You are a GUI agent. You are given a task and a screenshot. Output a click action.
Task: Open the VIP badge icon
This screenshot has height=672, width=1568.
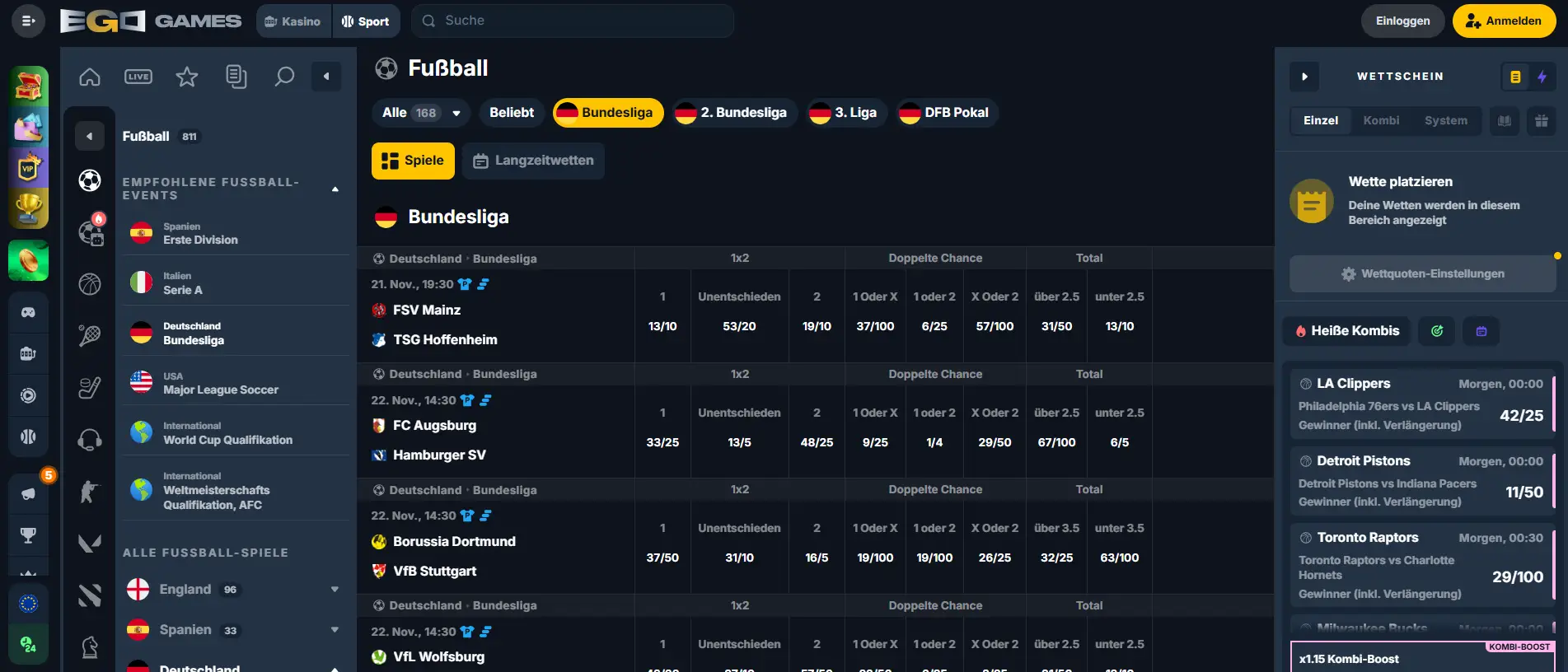point(28,168)
